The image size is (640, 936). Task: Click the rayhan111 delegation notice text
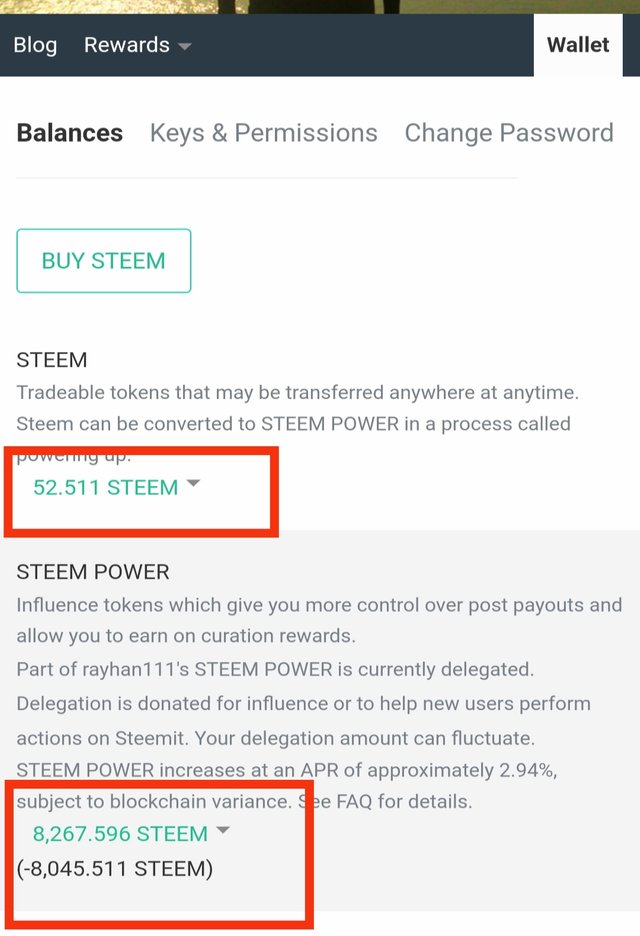pos(275,669)
